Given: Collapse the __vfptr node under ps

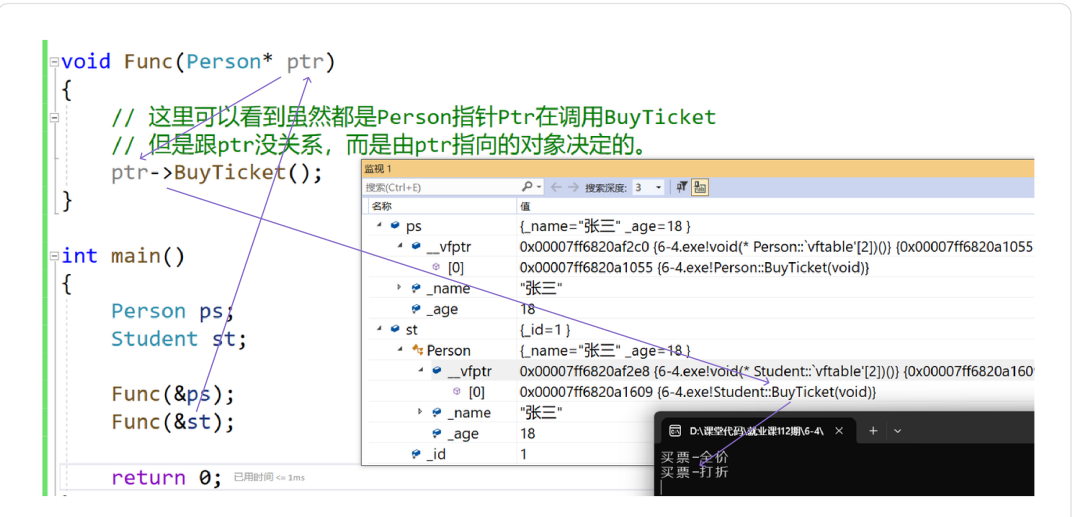Looking at the screenshot, I should [400, 246].
